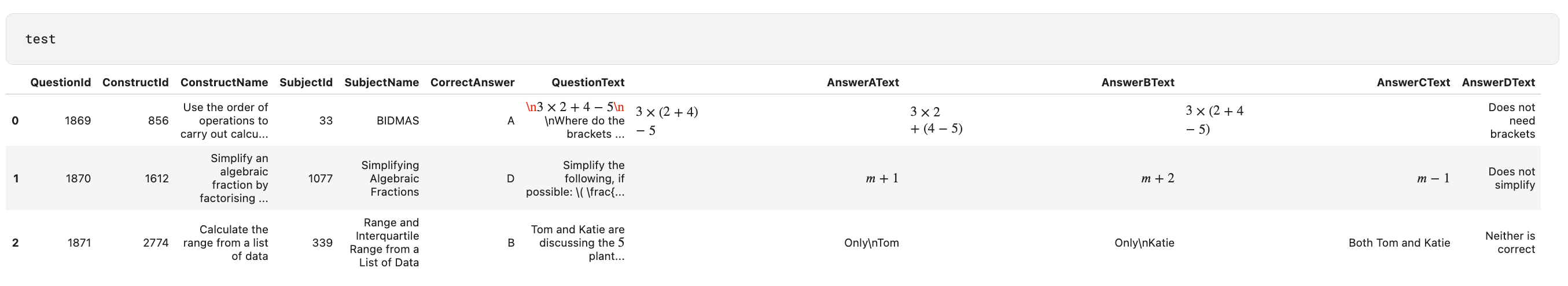
Task: Click row index 2 label
Action: click(15, 243)
